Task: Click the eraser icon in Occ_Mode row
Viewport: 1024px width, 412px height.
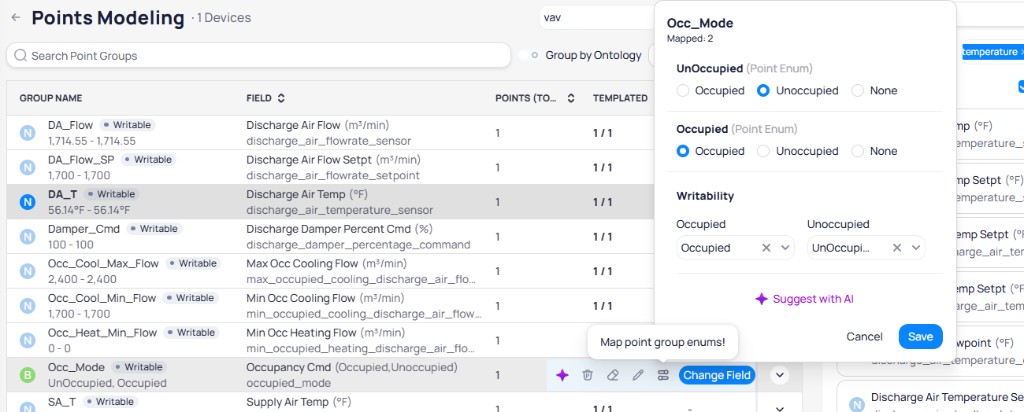Action: (x=613, y=375)
